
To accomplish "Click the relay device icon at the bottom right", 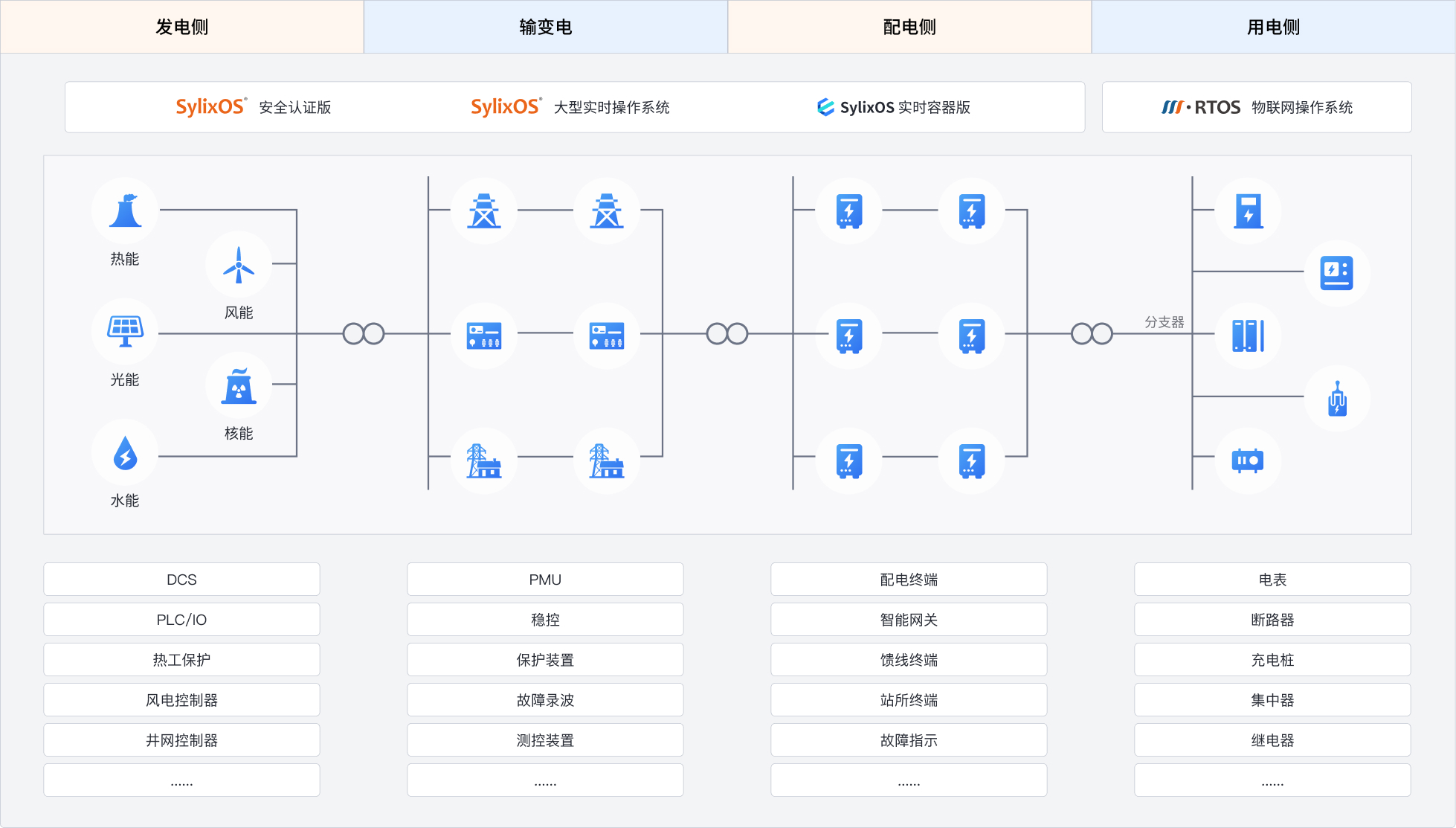I will pyautogui.click(x=1248, y=460).
